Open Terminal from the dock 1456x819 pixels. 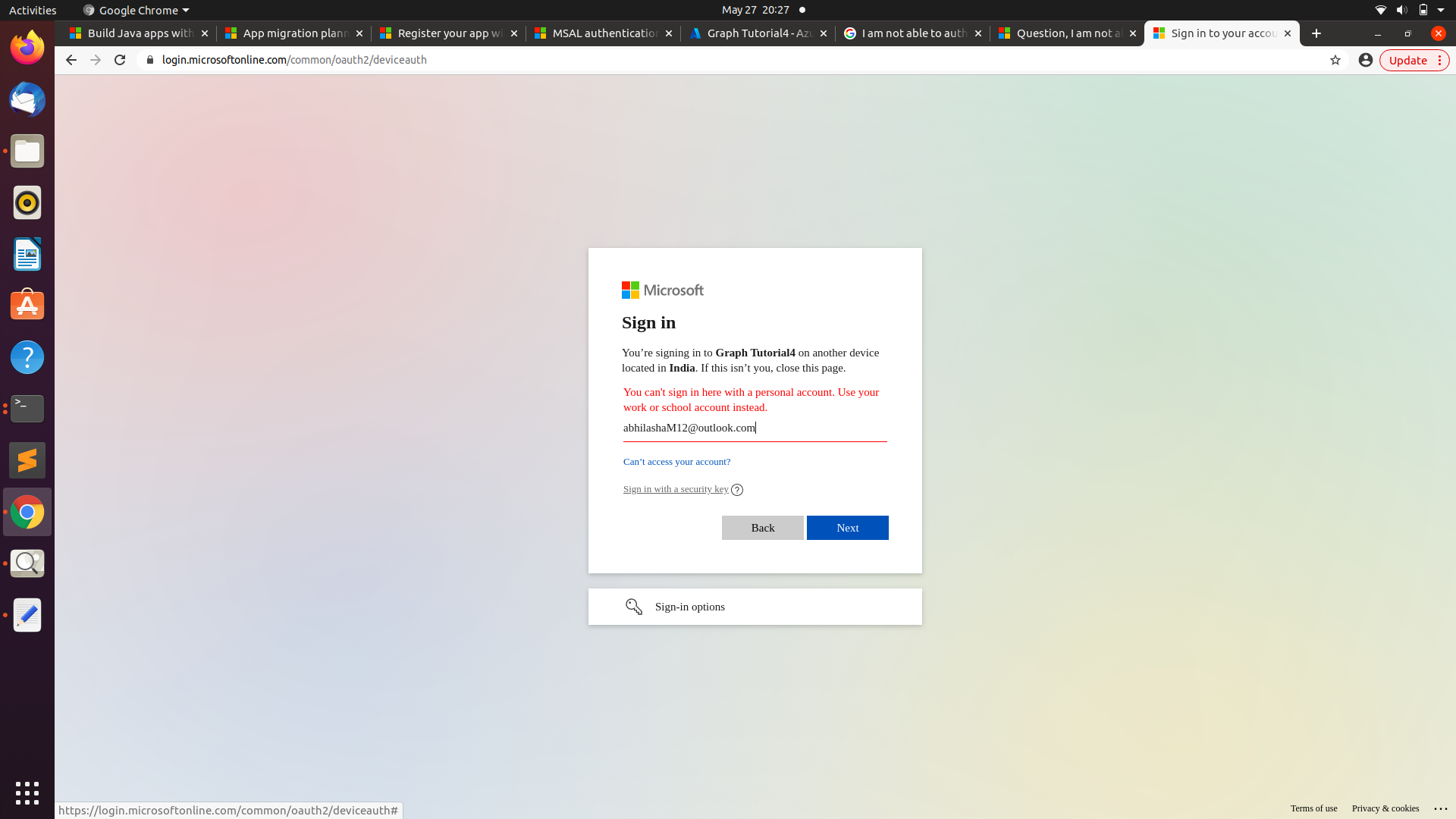27,409
